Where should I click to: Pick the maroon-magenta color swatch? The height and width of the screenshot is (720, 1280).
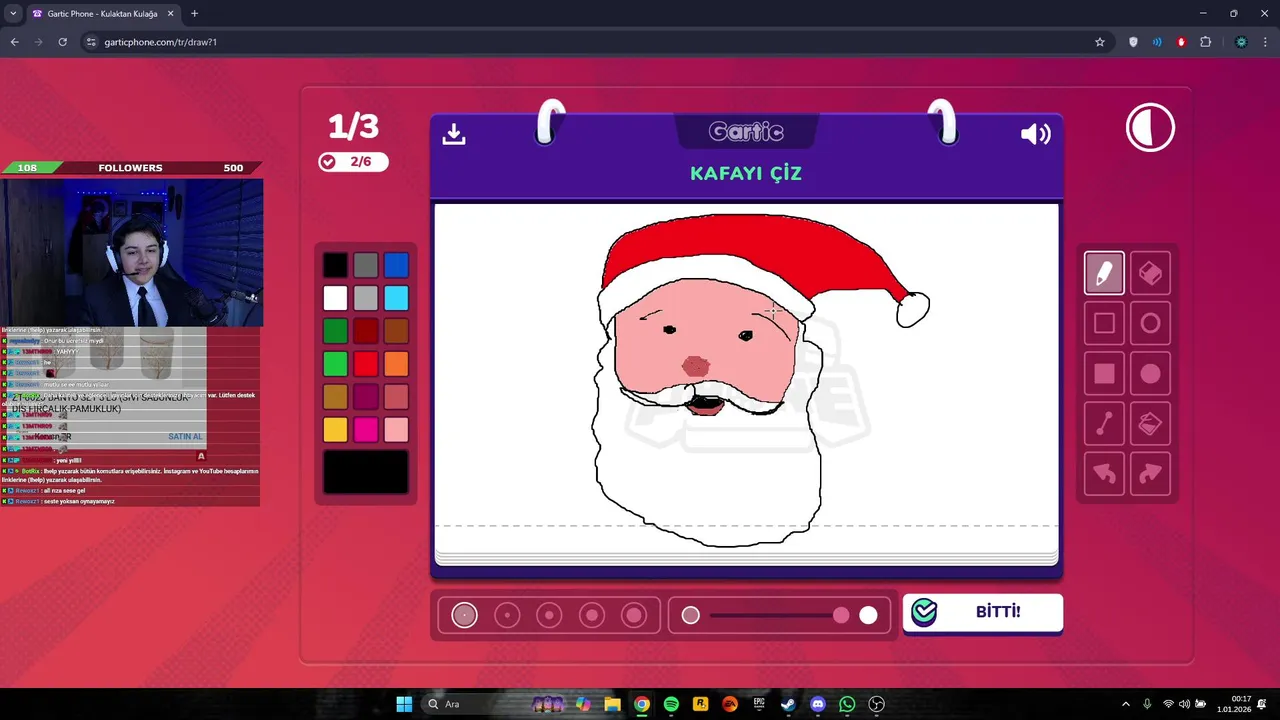366,397
